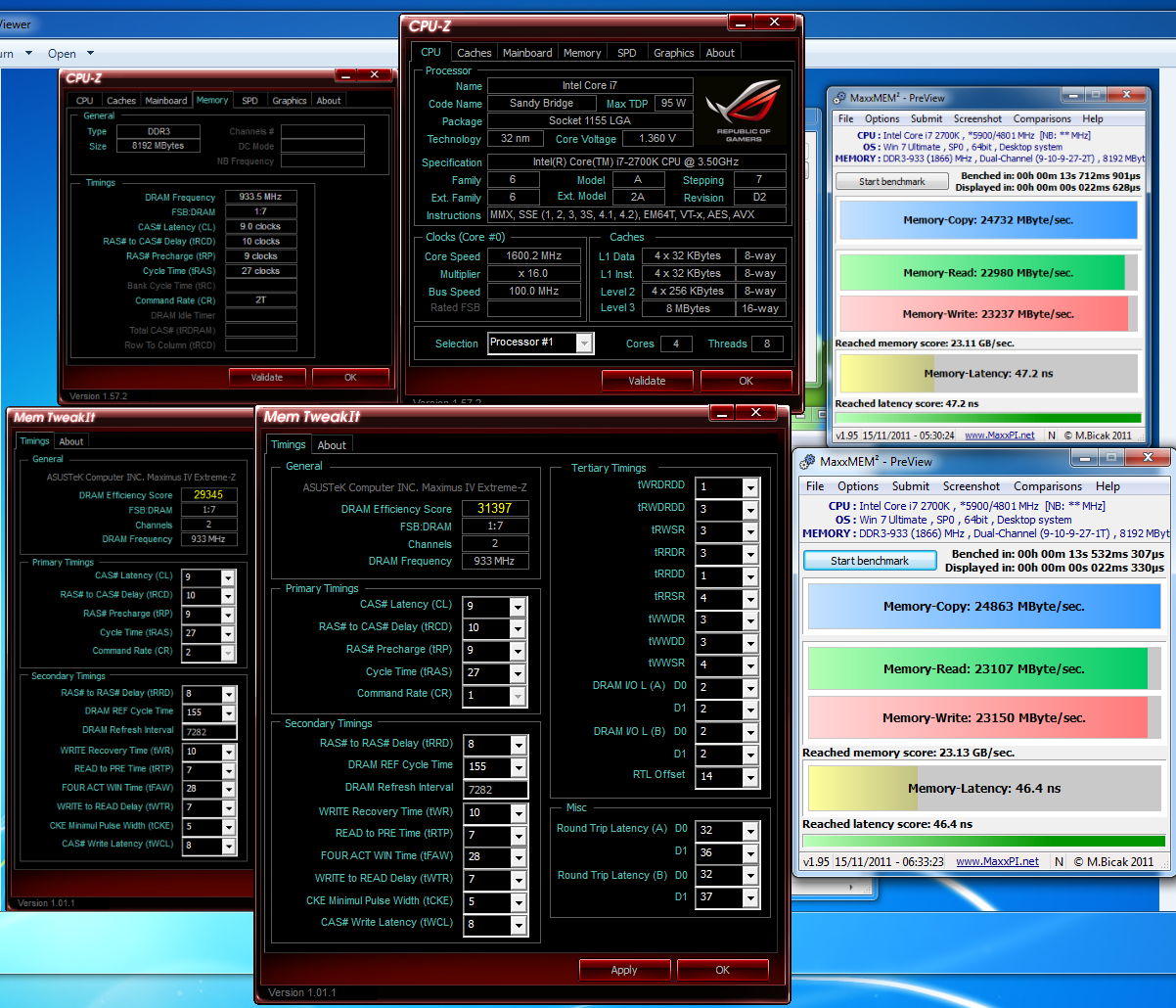Image resolution: width=1176 pixels, height=1008 pixels.
Task: Open Graphics tab in front CPU-Z window
Action: click(674, 53)
